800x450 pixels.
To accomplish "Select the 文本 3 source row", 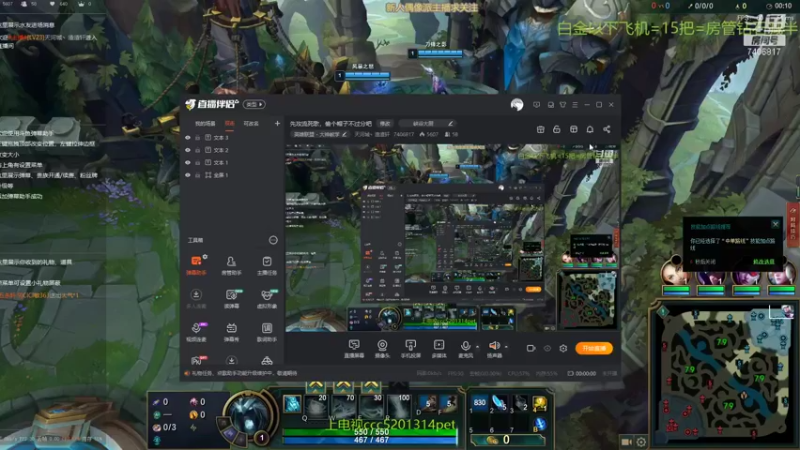I will point(232,138).
